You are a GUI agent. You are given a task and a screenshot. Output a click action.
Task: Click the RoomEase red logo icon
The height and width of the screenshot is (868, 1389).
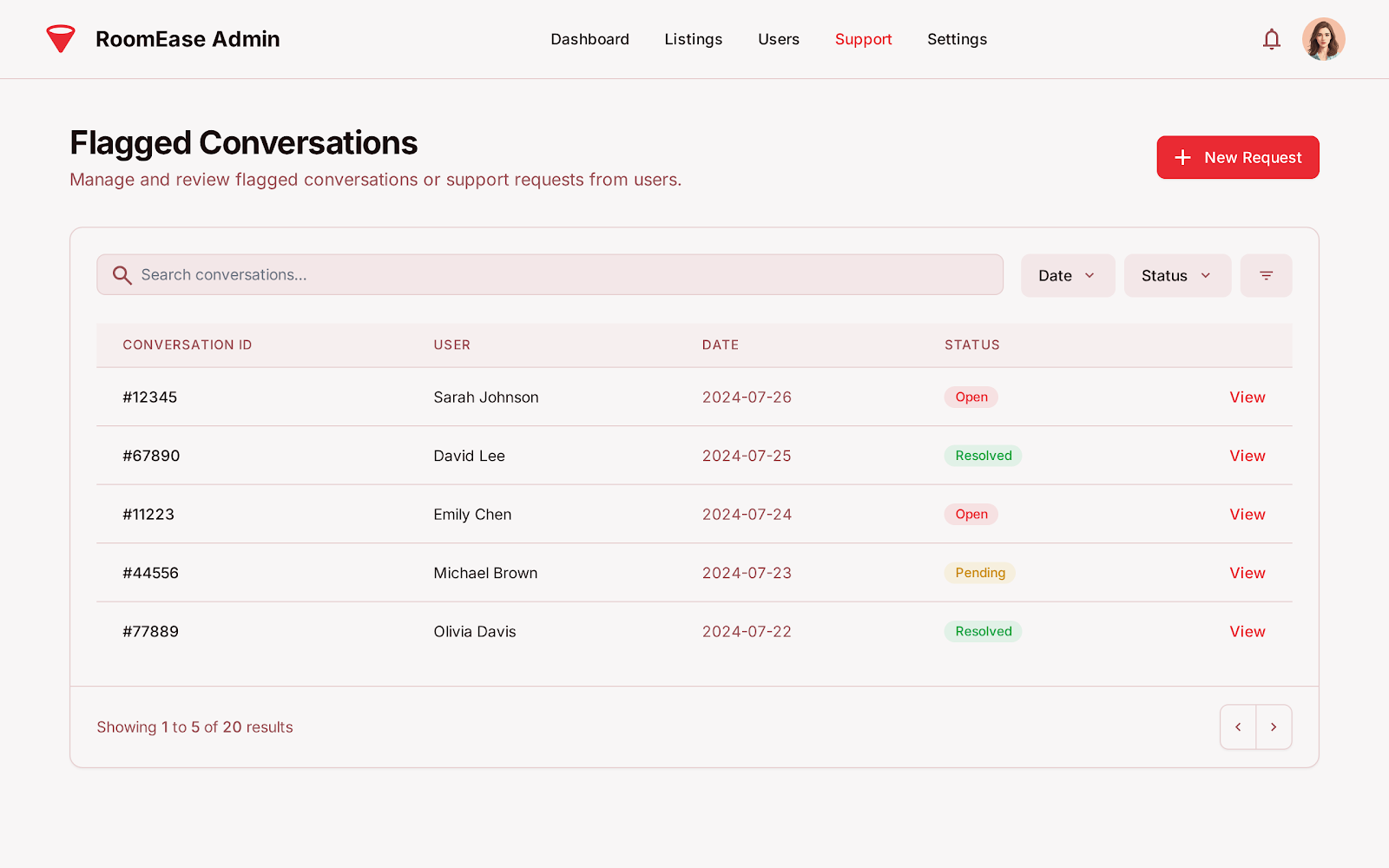(x=61, y=39)
